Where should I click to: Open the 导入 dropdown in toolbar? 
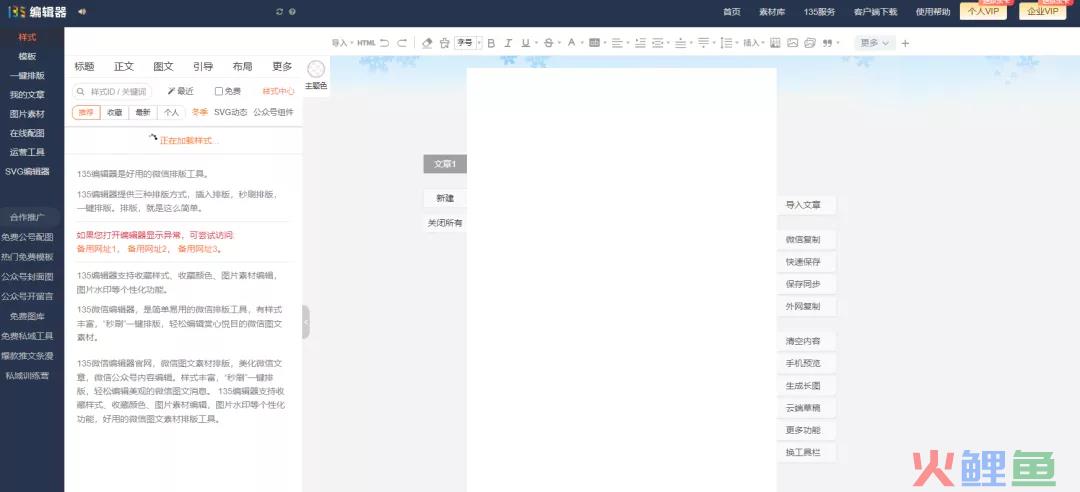coord(342,43)
